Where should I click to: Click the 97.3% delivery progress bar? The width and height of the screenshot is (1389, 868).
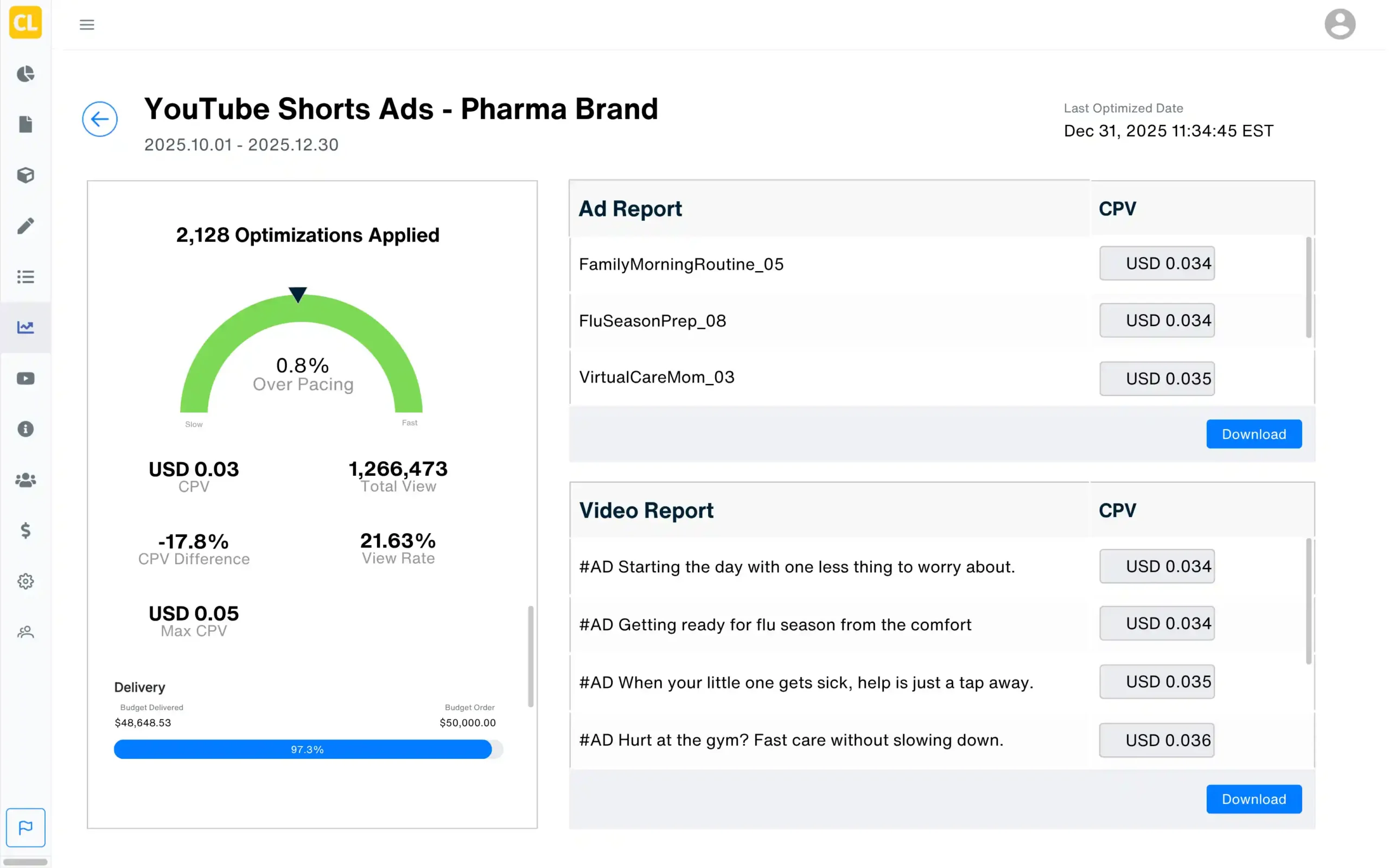(x=308, y=749)
